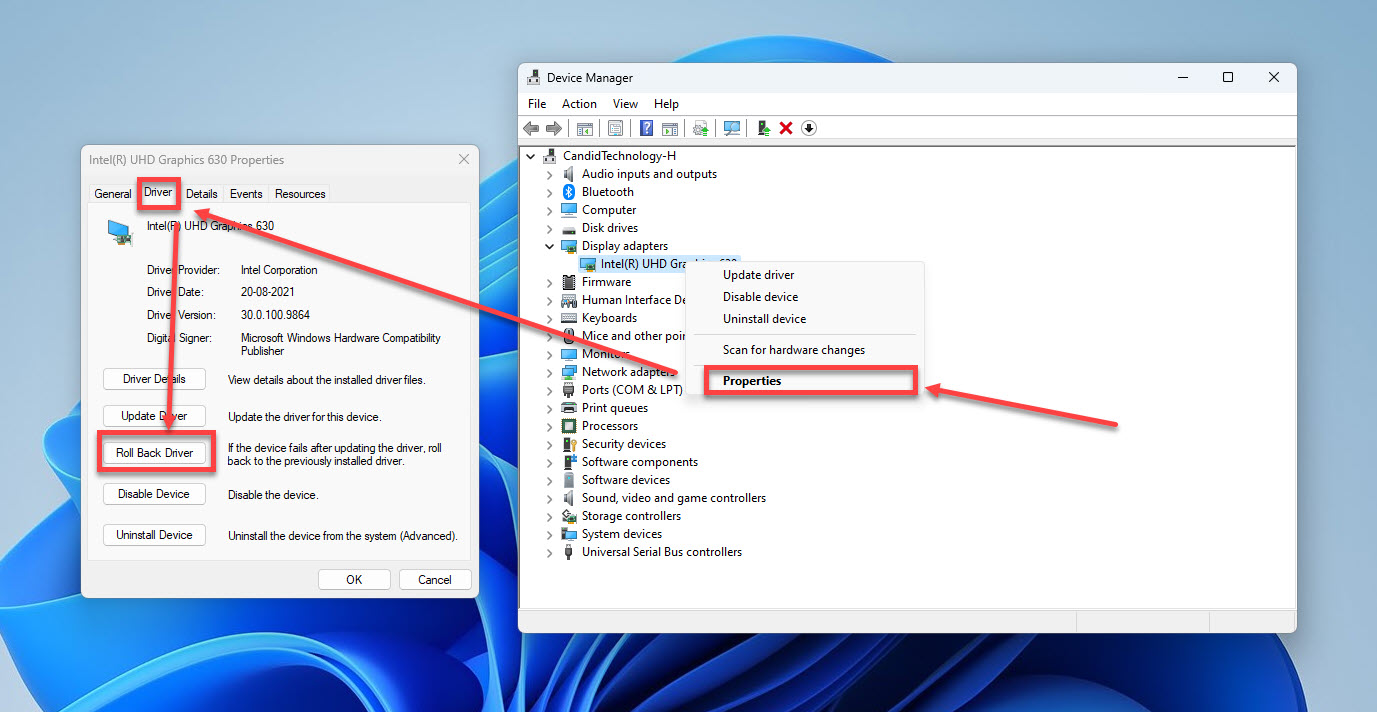1377x712 pixels.
Task: Expand the Print queues node
Action: tap(549, 408)
